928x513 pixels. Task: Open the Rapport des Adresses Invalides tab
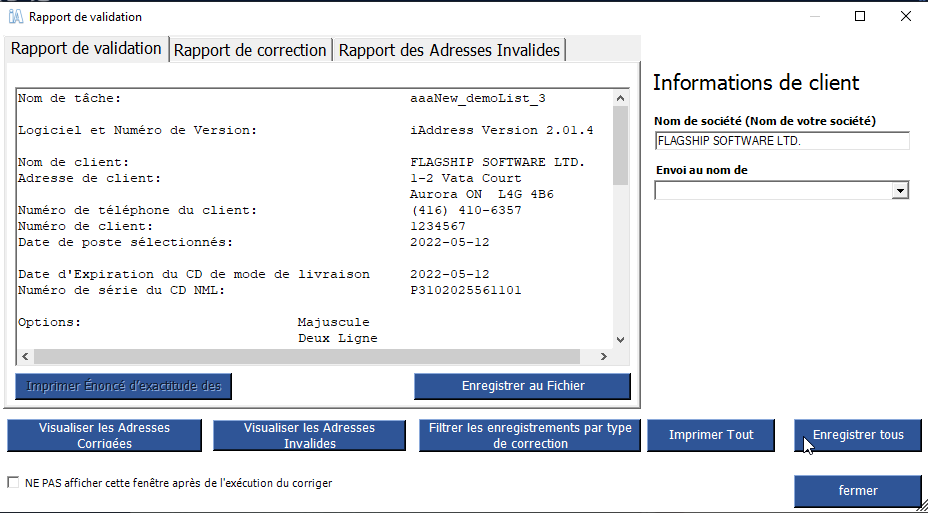tap(449, 50)
